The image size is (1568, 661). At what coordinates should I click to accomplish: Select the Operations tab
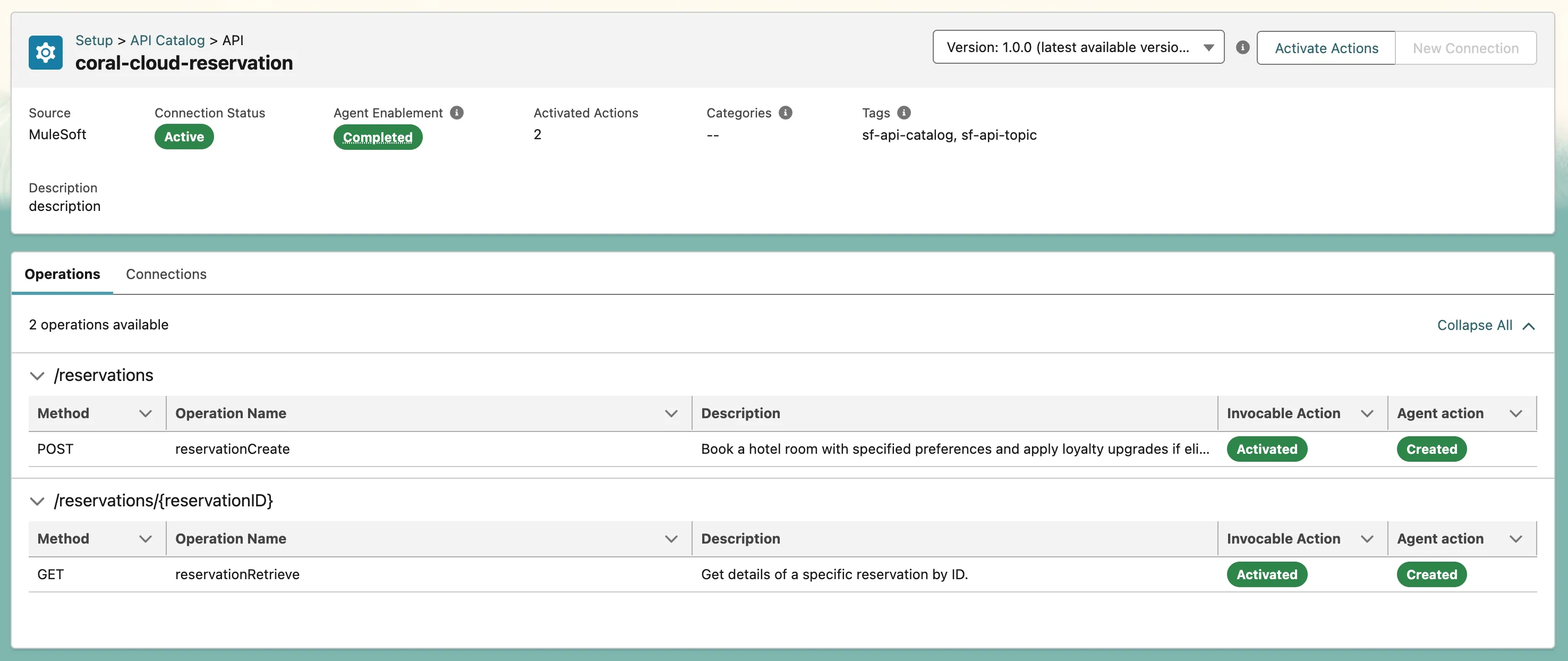[62, 275]
